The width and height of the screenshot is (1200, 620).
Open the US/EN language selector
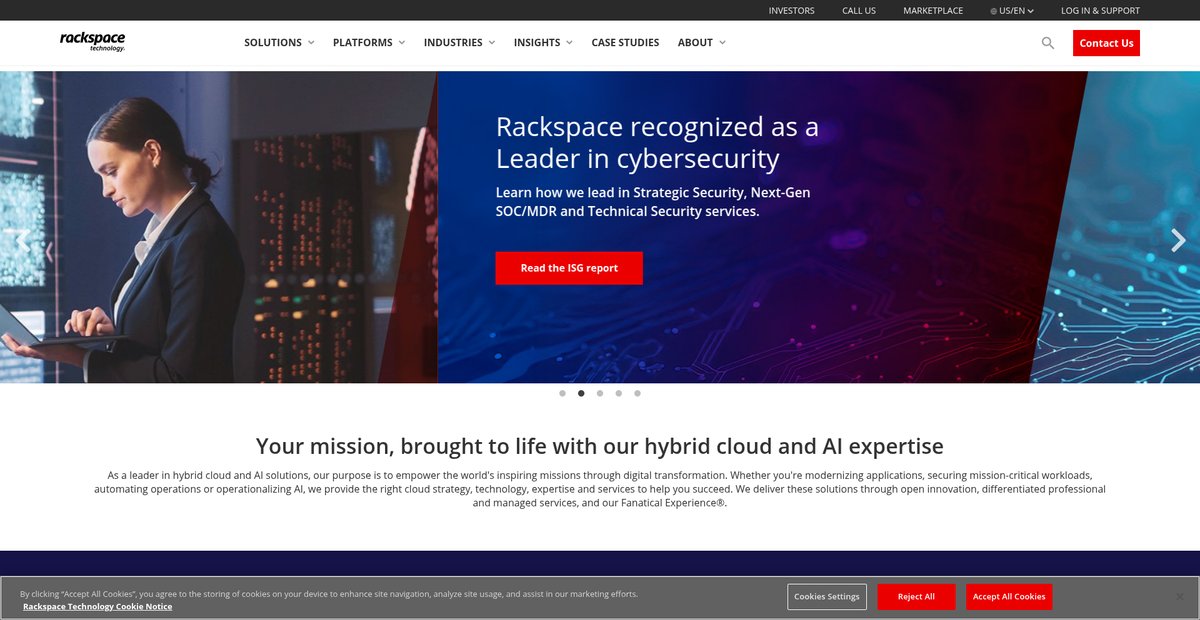coord(1012,11)
